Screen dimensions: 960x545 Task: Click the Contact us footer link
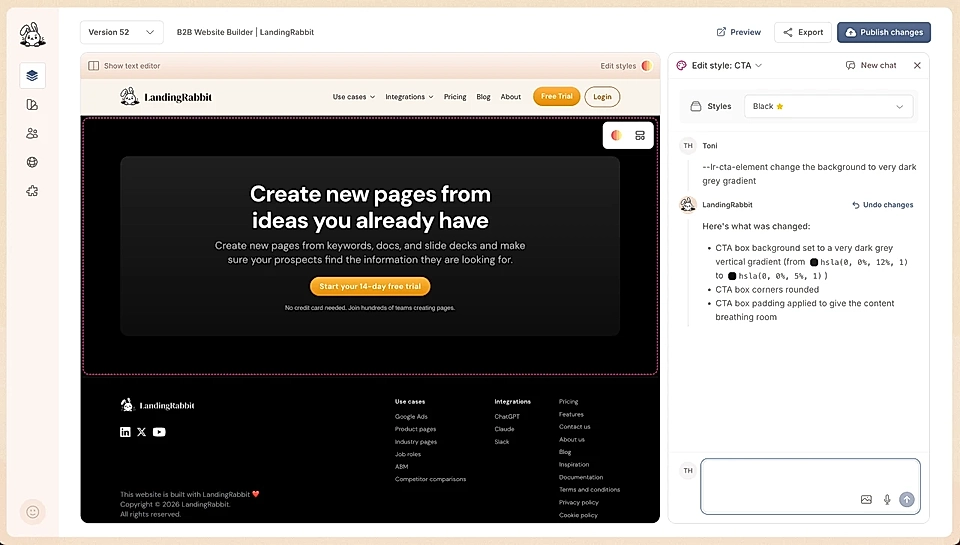574,427
